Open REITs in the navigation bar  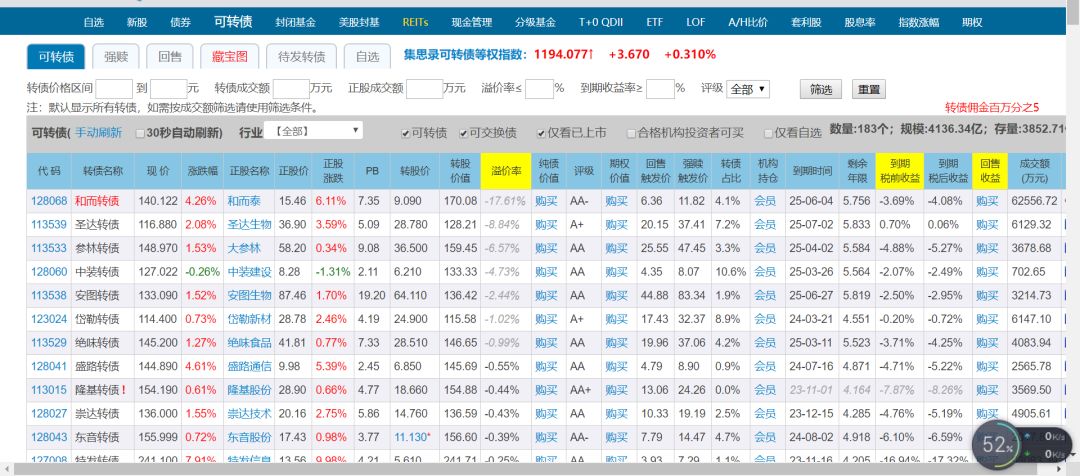point(415,22)
